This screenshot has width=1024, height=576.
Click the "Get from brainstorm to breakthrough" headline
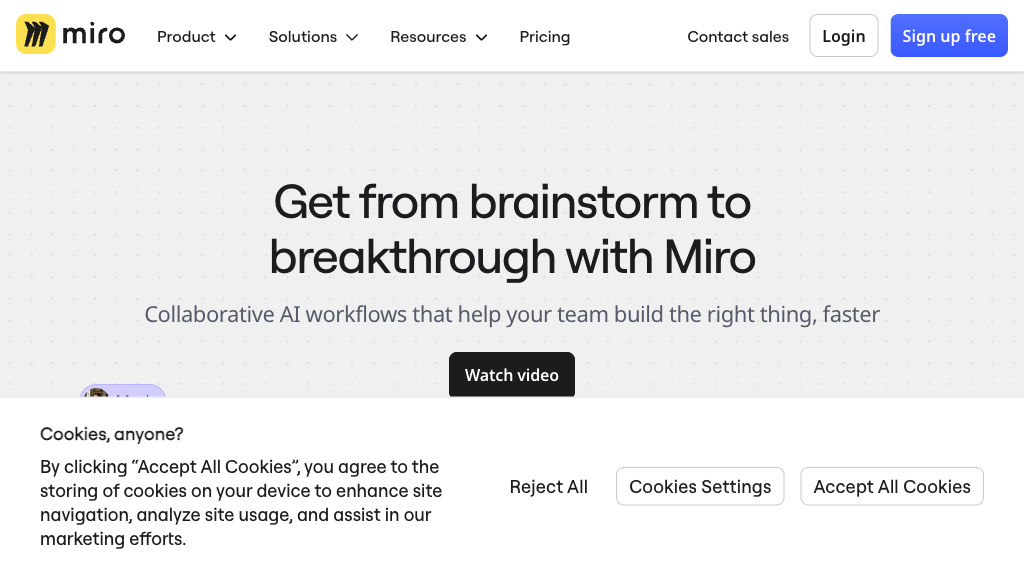coord(512,230)
